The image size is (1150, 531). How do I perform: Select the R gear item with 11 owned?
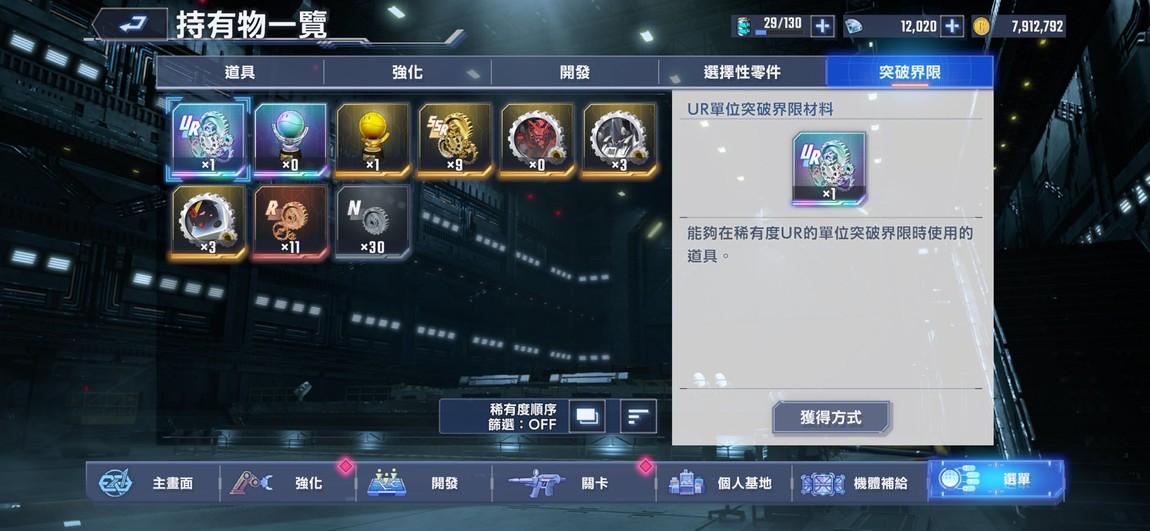[290, 222]
